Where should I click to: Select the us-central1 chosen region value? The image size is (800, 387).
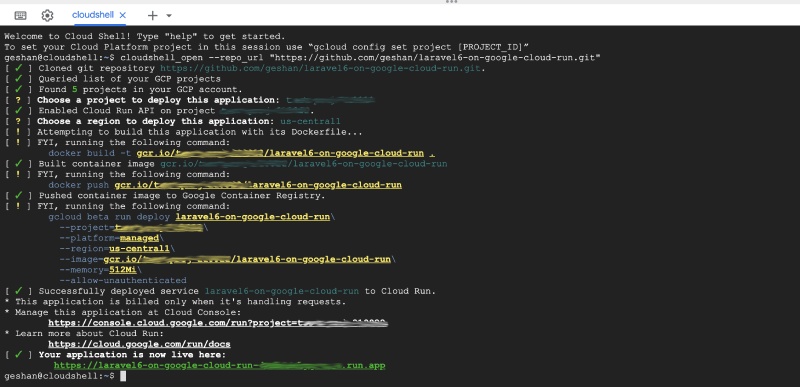pos(310,121)
